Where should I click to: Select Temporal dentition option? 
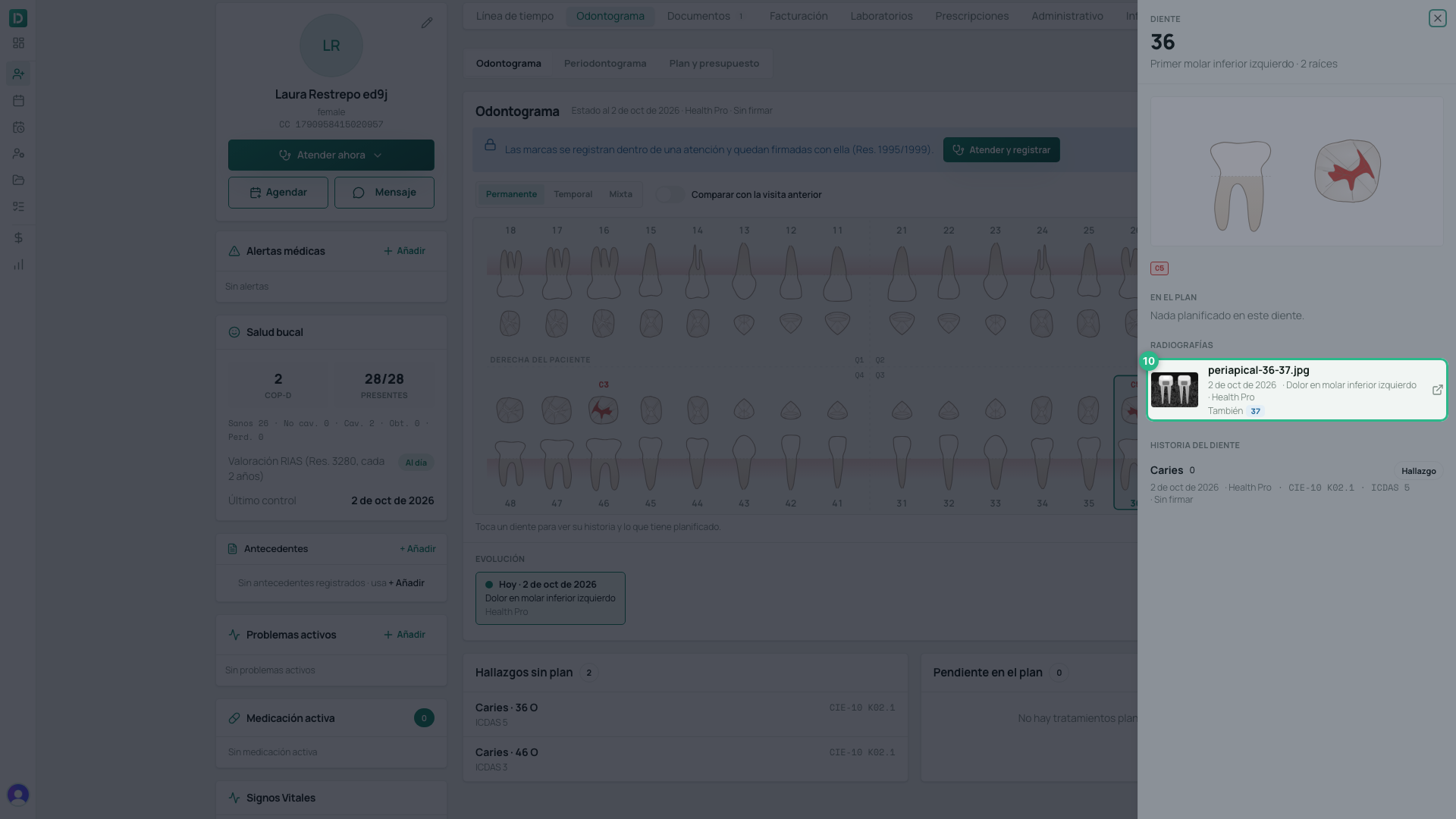573,194
